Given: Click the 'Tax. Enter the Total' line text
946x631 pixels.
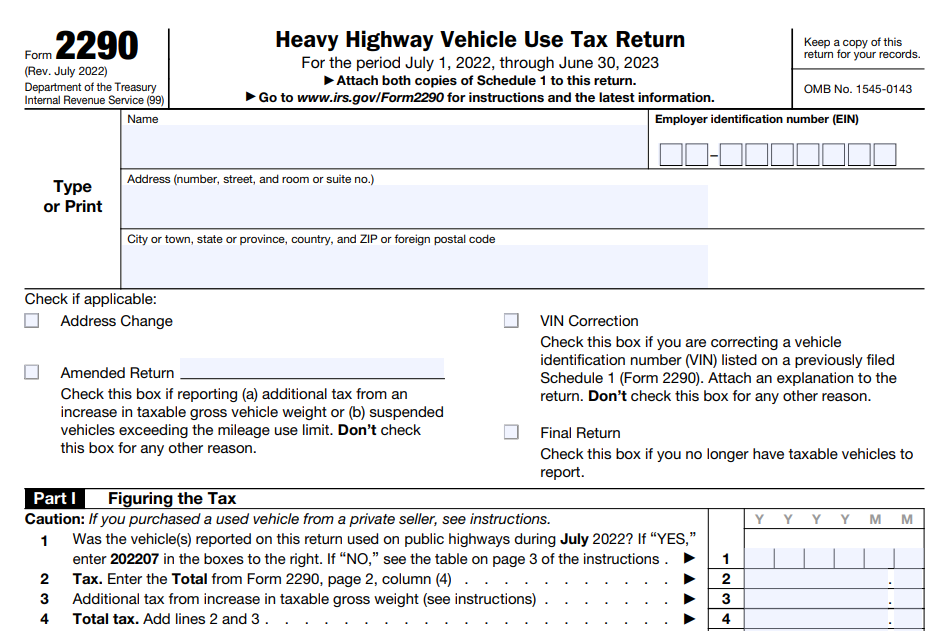Looking at the screenshot, I should coord(262,579).
